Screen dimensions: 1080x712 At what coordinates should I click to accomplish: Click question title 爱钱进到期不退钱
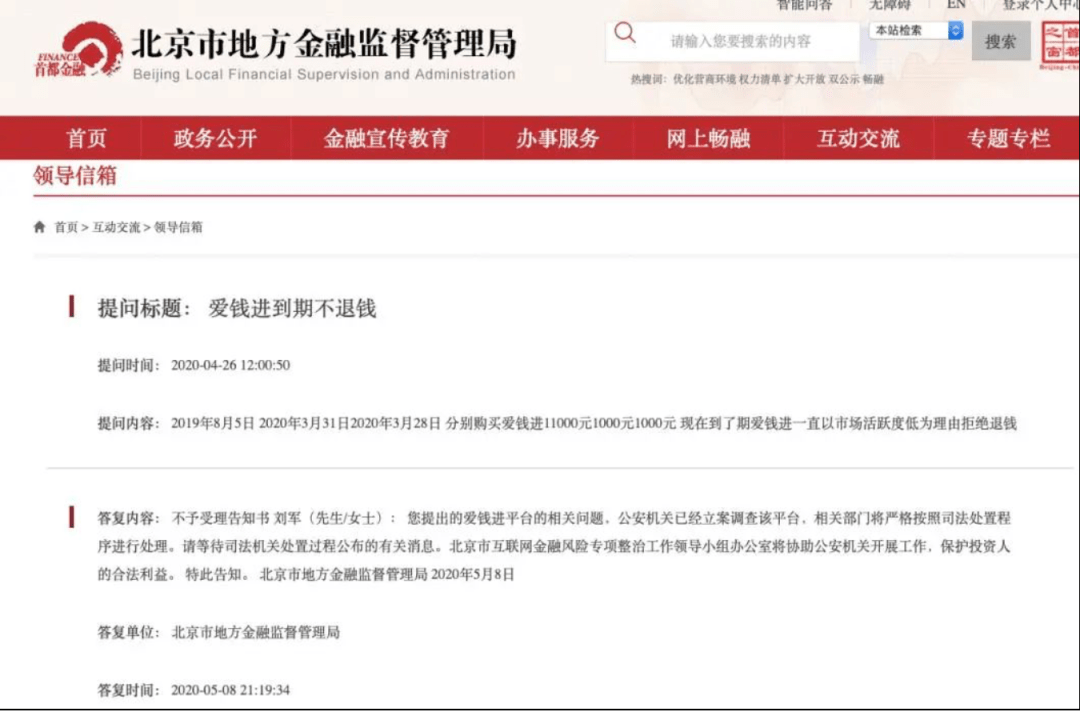pyautogui.click(x=292, y=308)
